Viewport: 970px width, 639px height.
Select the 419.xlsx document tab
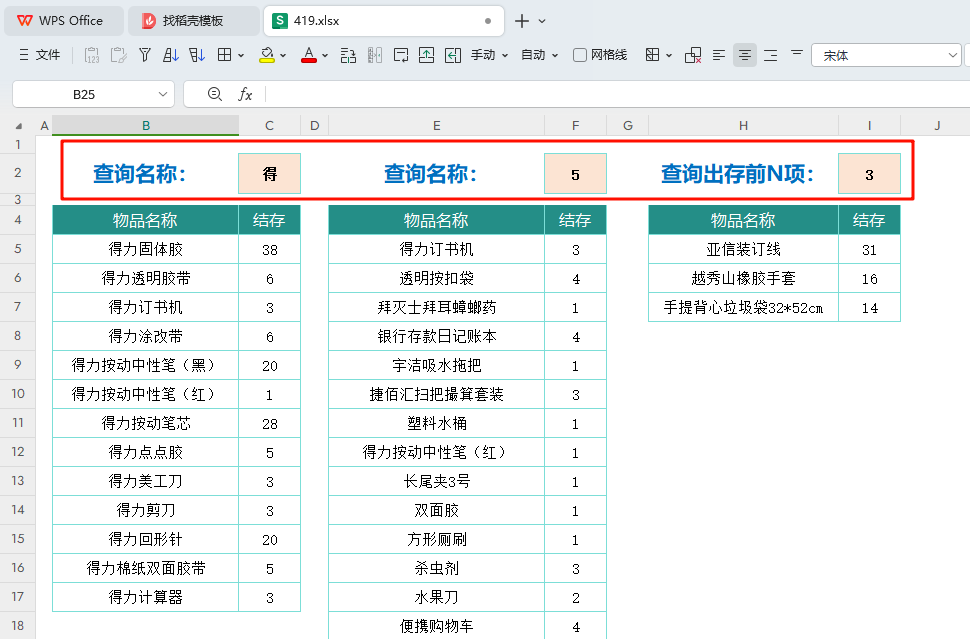tap(384, 20)
